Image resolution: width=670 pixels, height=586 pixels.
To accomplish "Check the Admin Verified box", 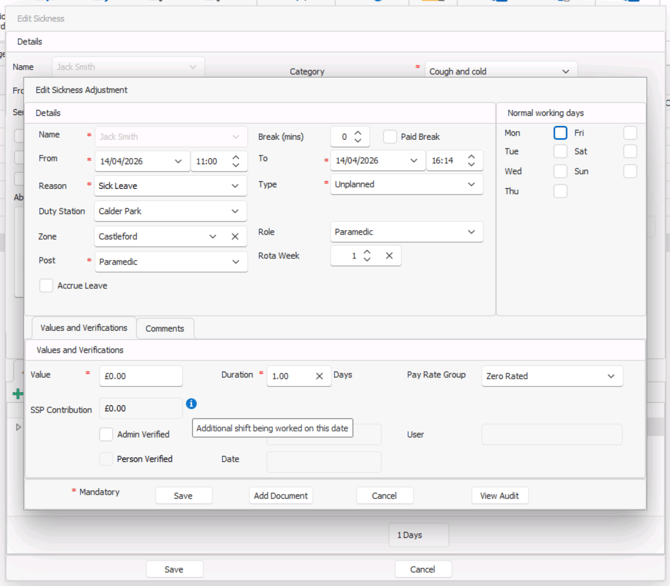I will click(106, 434).
